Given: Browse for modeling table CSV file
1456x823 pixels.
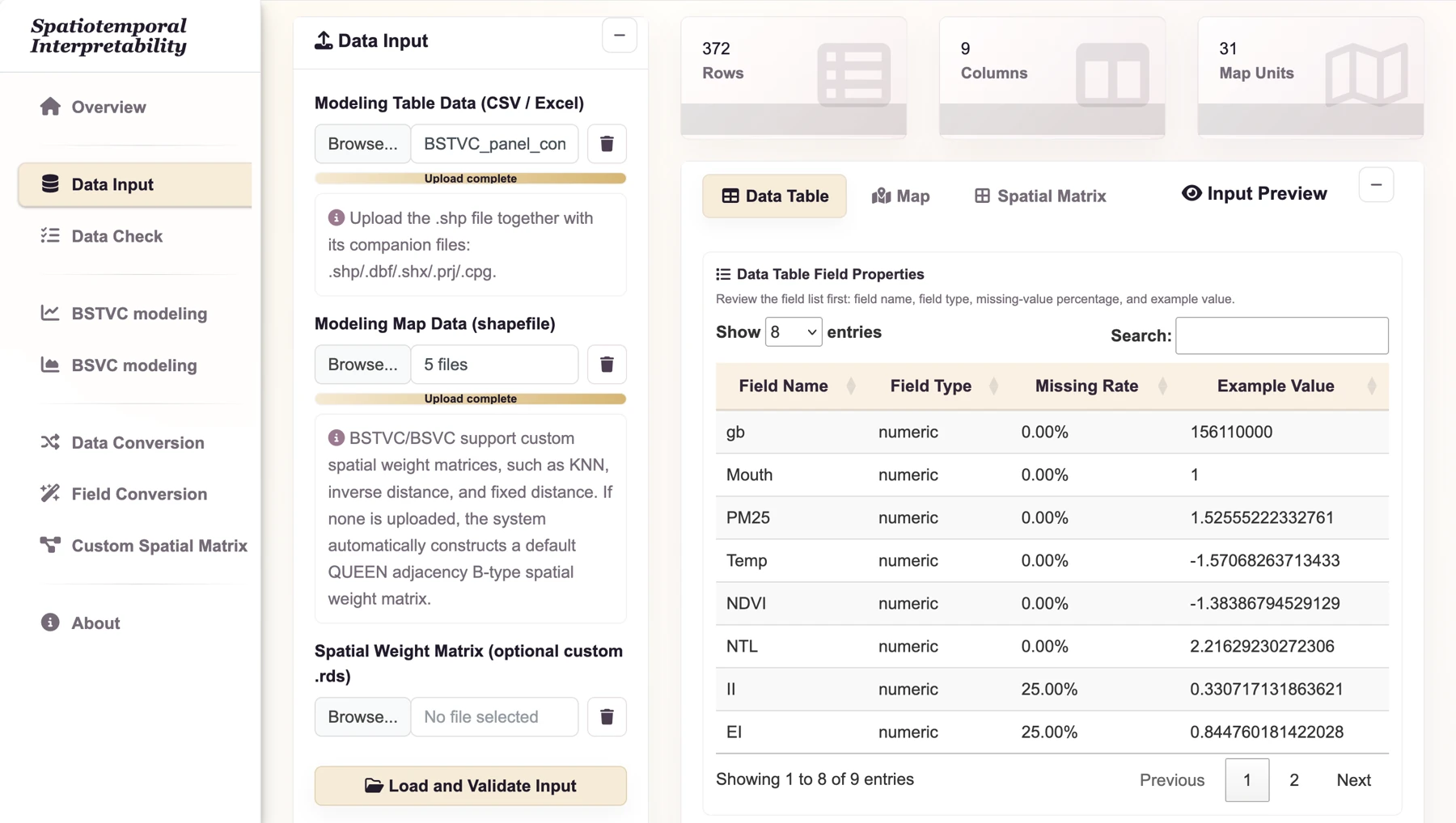Looking at the screenshot, I should click(x=362, y=144).
